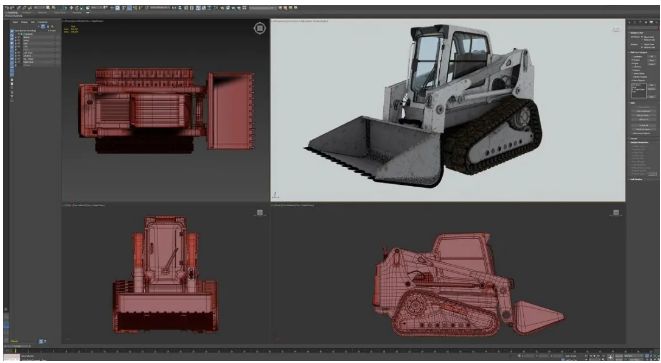The width and height of the screenshot is (661, 363).
Task: Click the Name (Sorted Ascending) column header
Action: 26,30
